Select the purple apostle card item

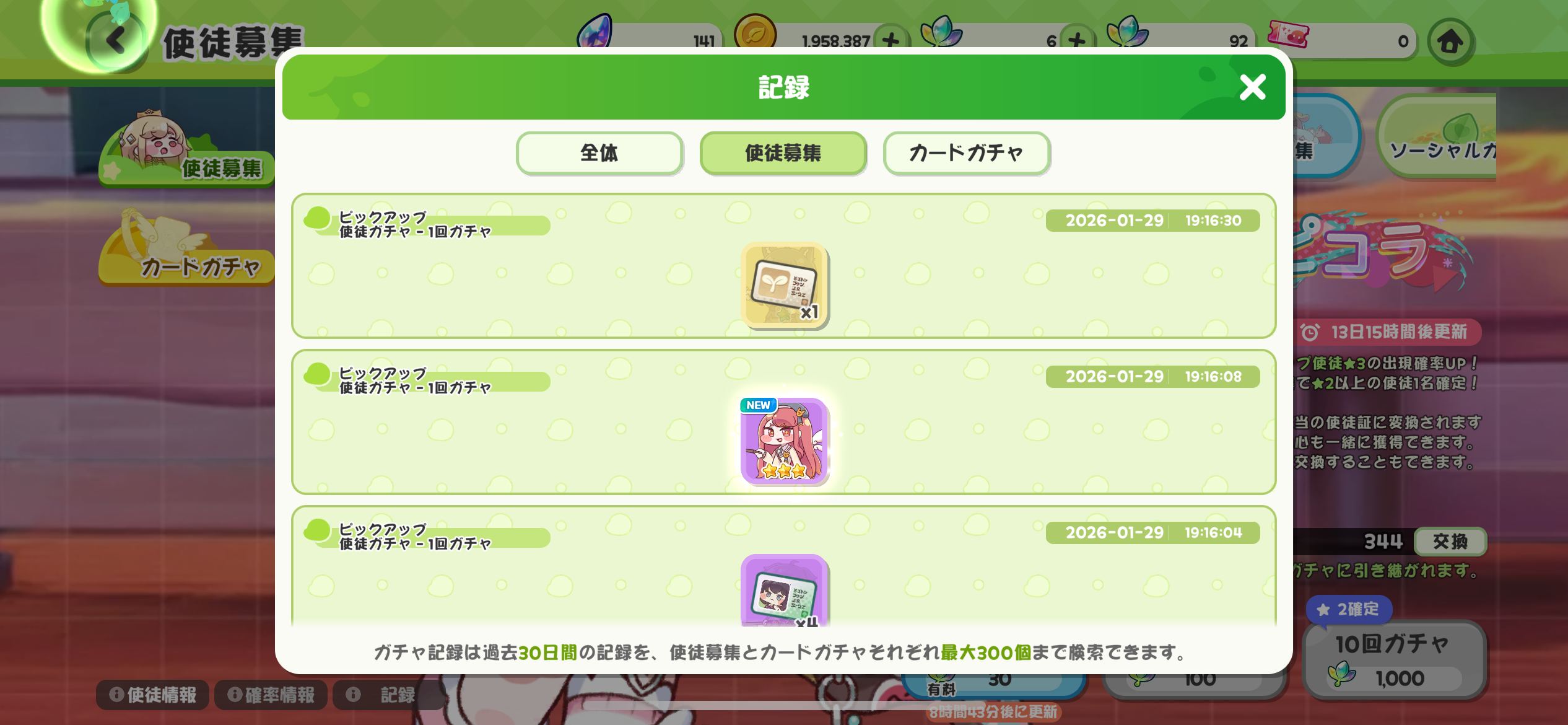784,591
